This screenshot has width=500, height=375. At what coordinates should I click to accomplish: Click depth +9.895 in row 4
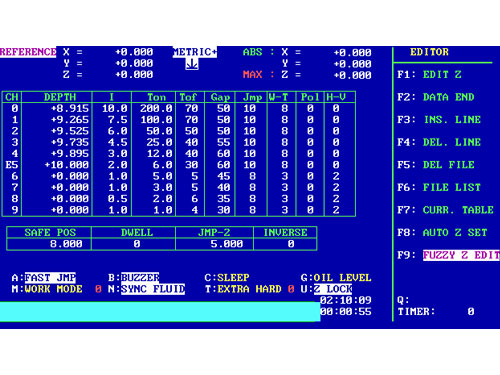(70, 153)
